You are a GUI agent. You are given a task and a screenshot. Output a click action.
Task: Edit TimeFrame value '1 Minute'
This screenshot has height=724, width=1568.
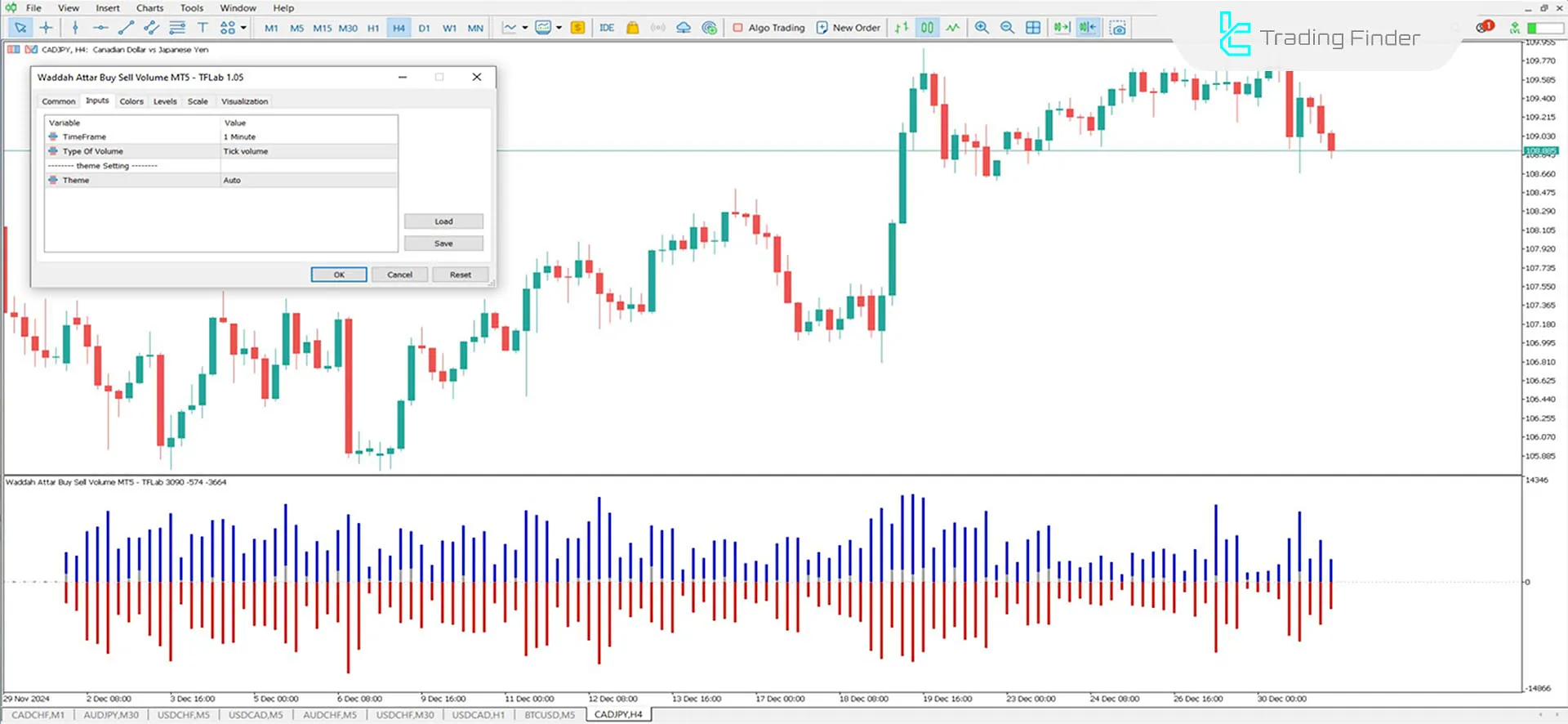pyautogui.click(x=309, y=136)
